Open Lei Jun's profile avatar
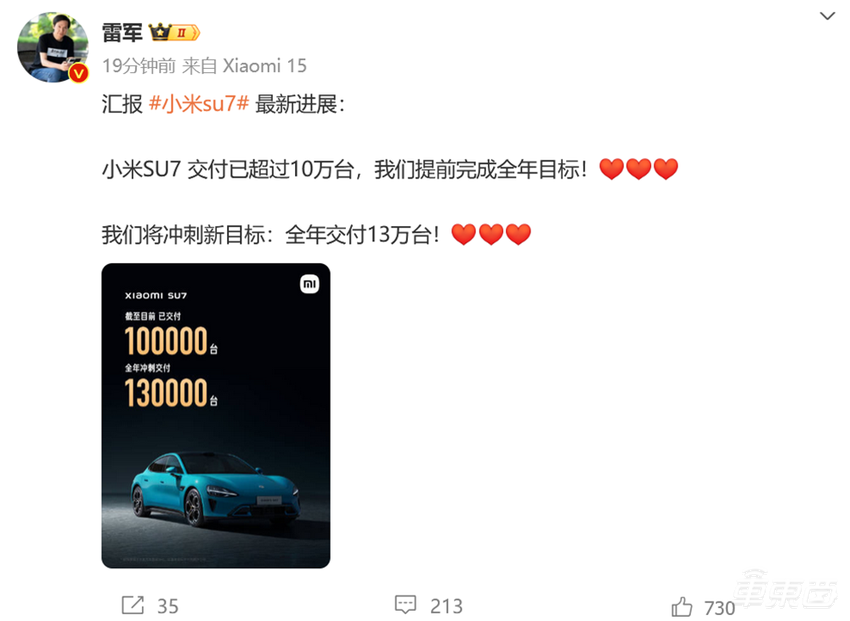 53,48
